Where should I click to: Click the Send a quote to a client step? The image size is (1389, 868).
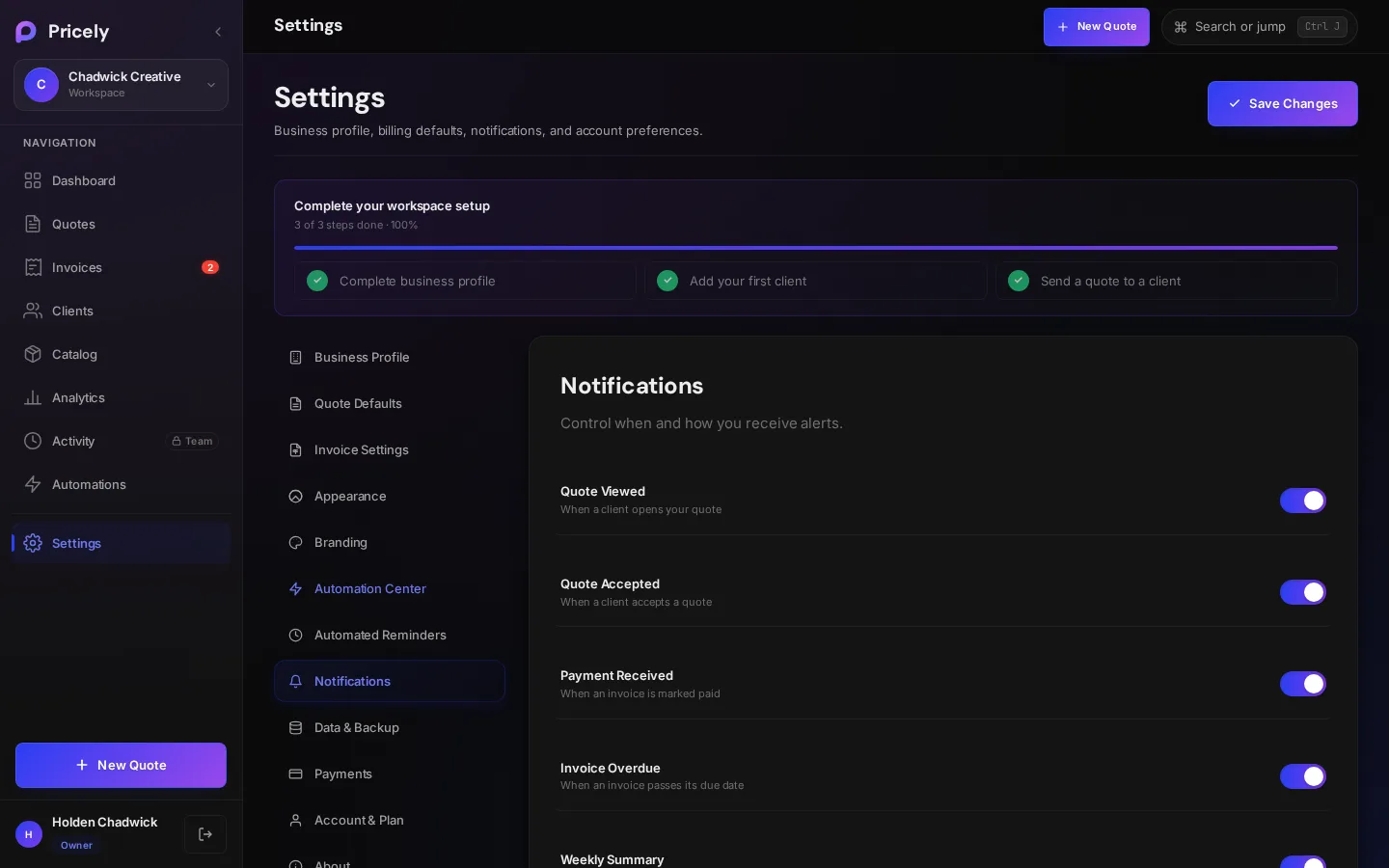pos(1167,281)
